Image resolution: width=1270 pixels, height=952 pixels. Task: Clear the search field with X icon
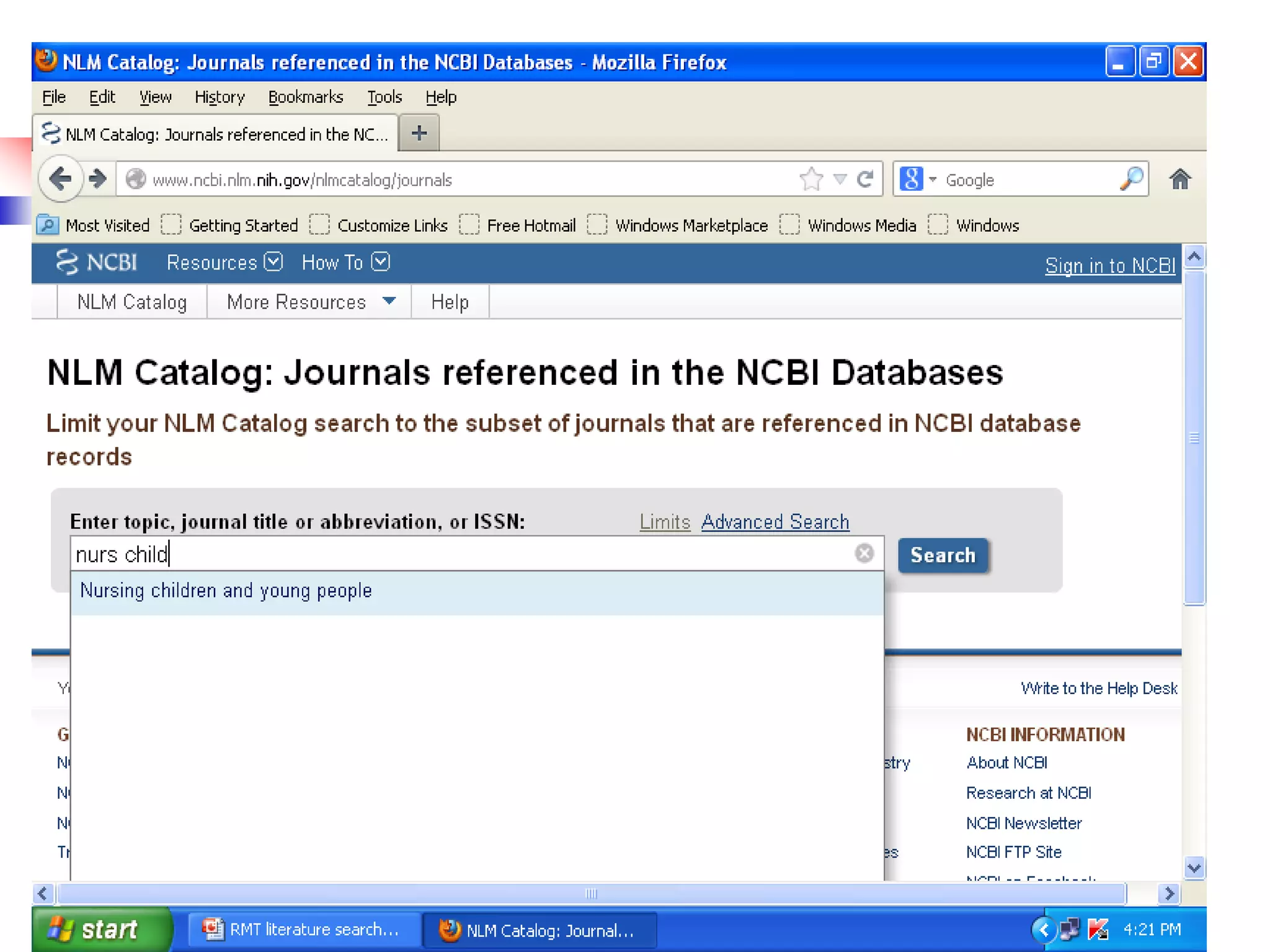(x=864, y=553)
